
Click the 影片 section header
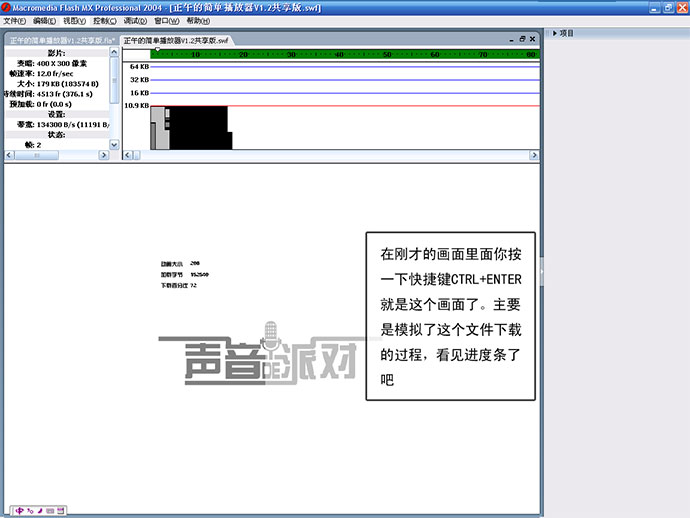coord(57,53)
